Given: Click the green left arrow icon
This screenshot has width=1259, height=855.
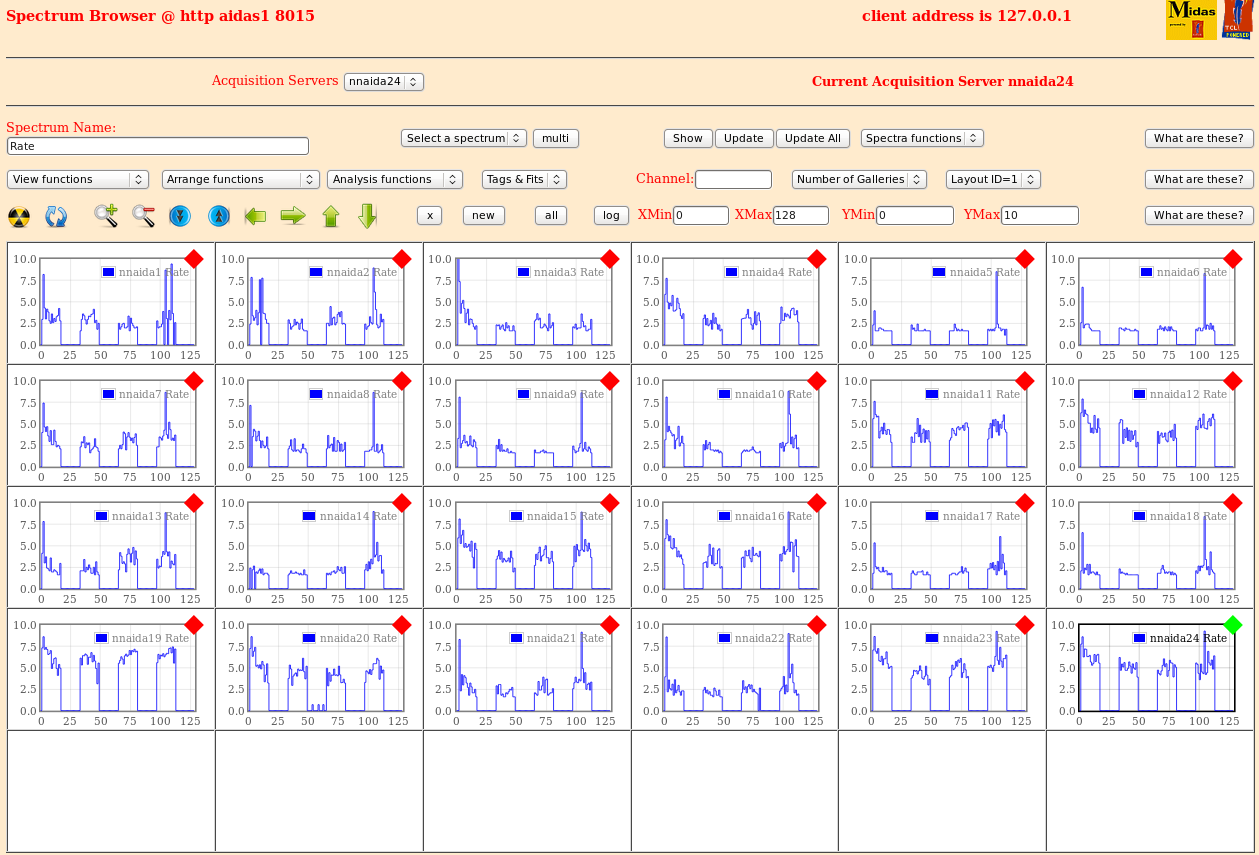Looking at the screenshot, I should [255, 215].
